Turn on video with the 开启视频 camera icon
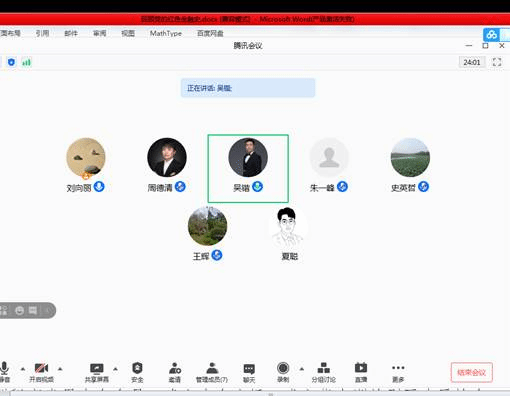Viewport: 510px width, 396px height. 42,368
